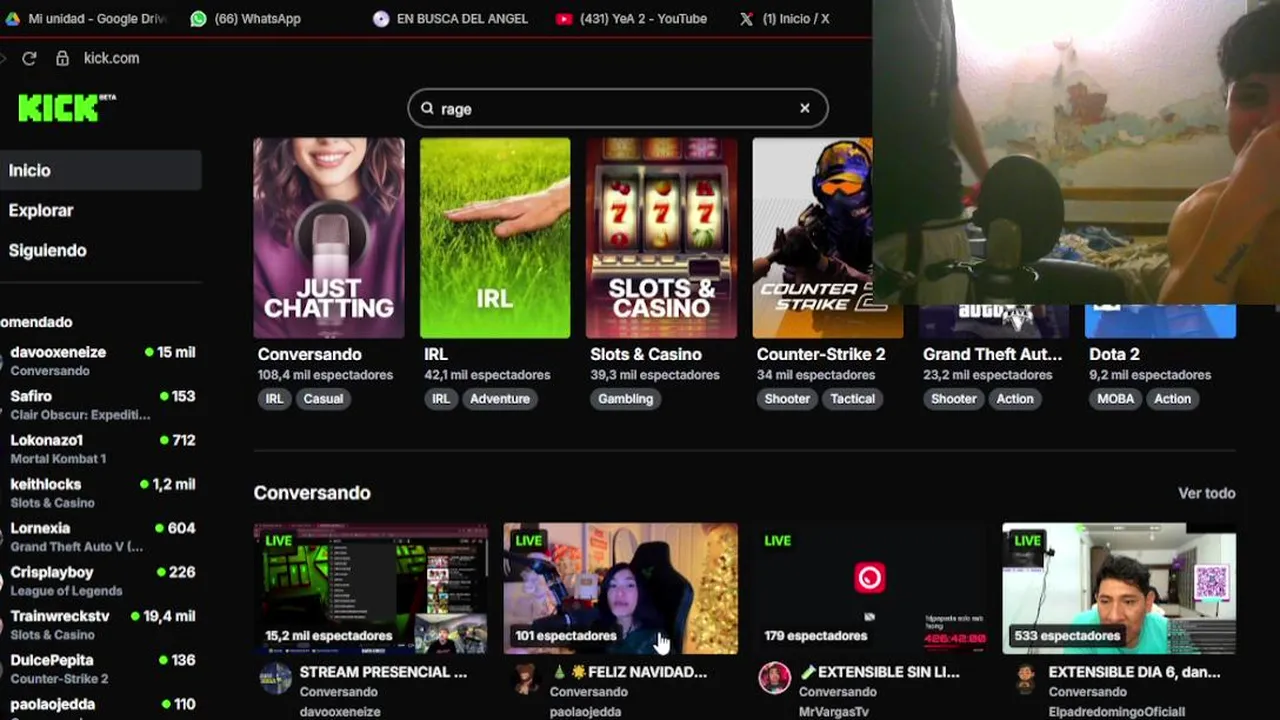The height and width of the screenshot is (720, 1280).
Task: Select the Gambling tag
Action: (625, 398)
